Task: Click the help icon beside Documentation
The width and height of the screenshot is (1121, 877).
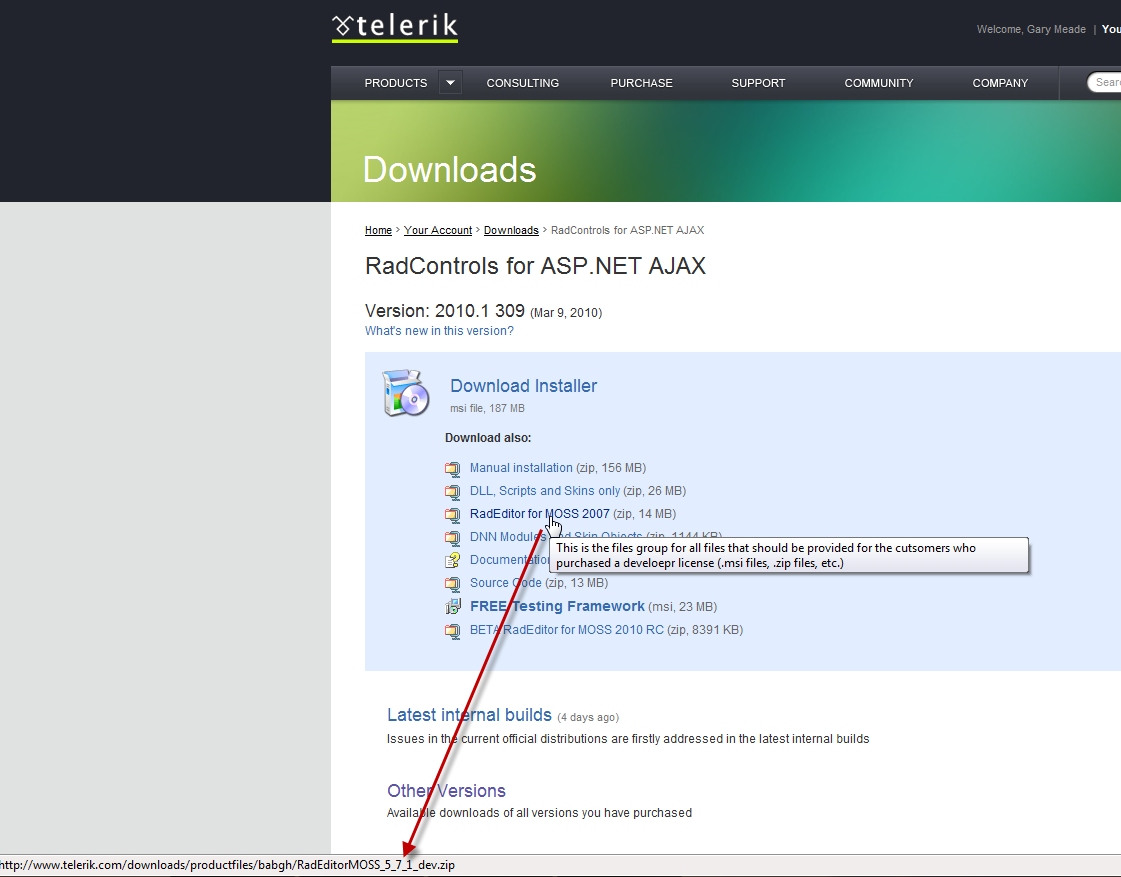Action: click(x=453, y=560)
